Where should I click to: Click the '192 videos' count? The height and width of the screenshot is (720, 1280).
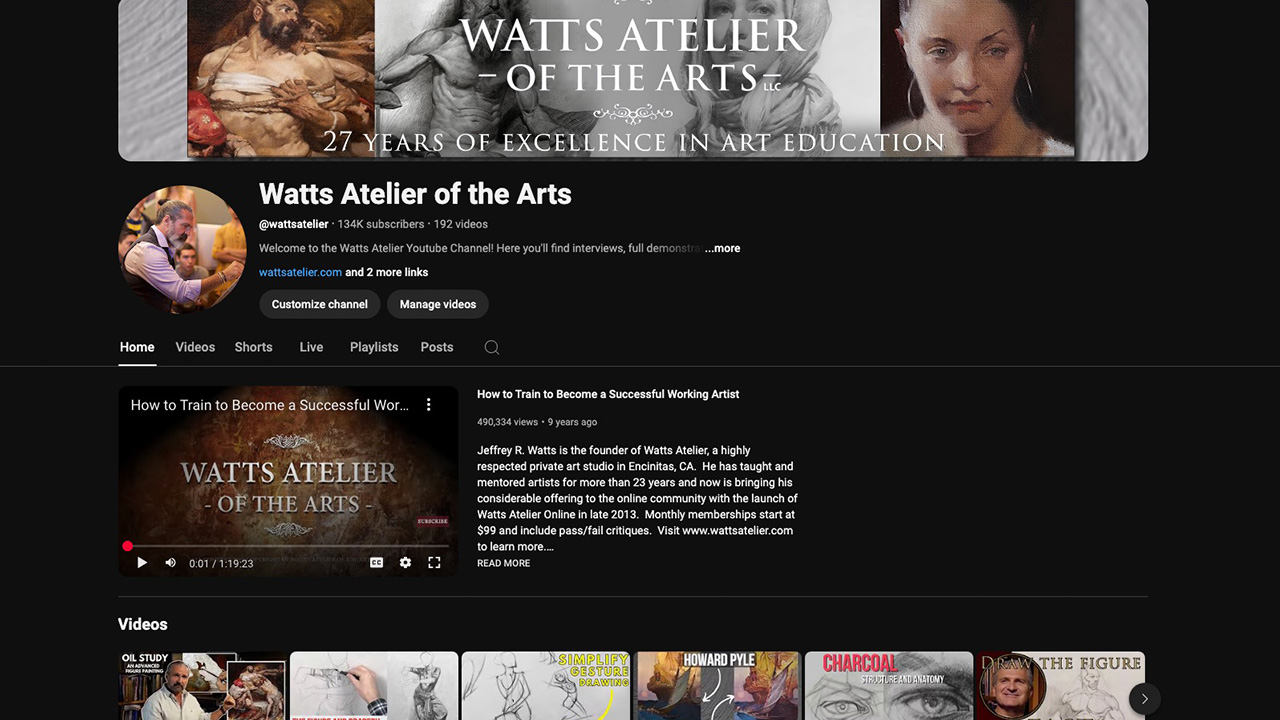point(461,224)
